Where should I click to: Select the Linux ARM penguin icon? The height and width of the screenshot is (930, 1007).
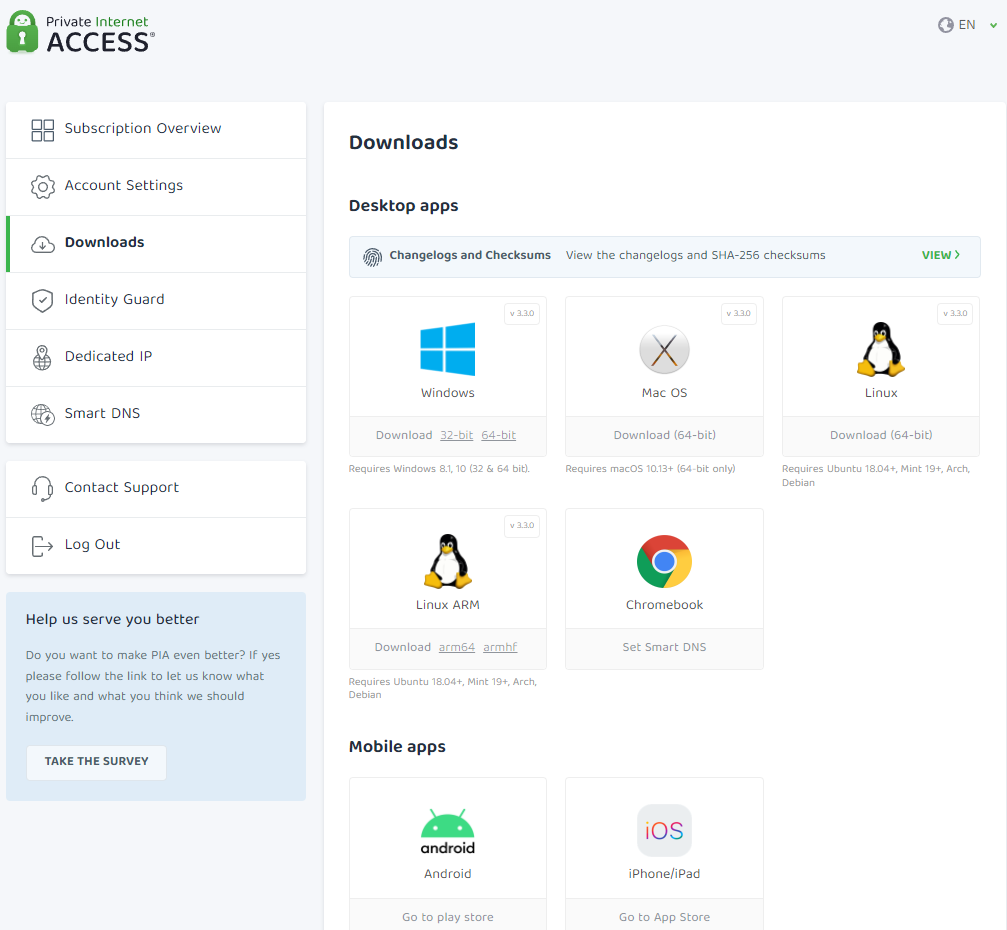(447, 561)
